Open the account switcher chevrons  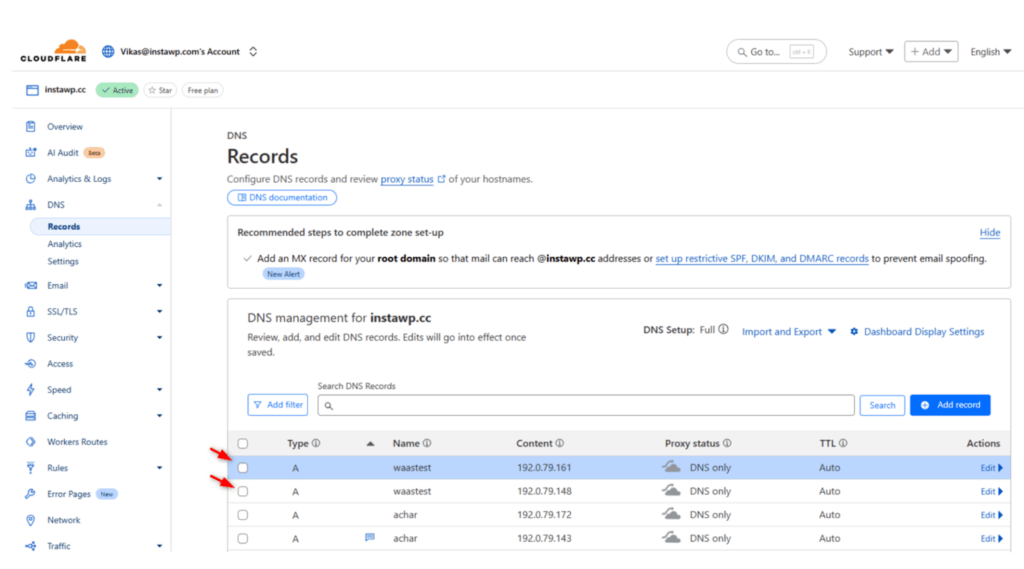(253, 52)
